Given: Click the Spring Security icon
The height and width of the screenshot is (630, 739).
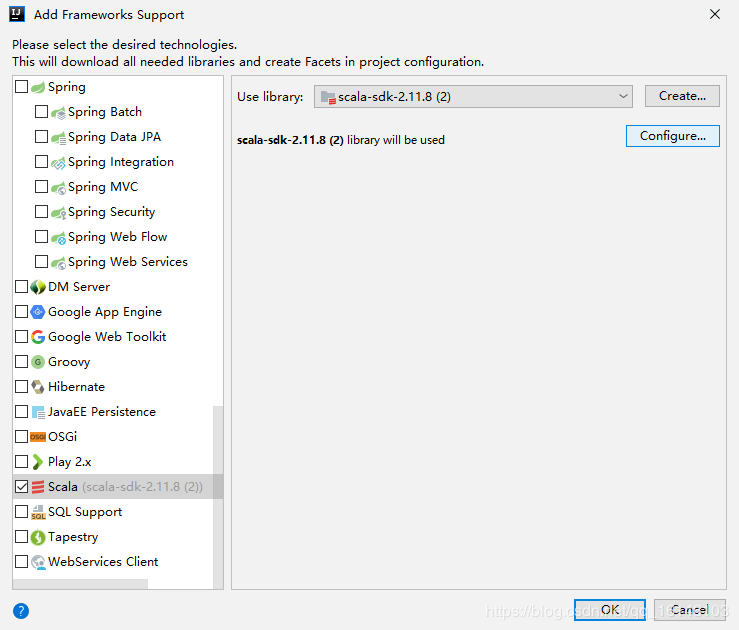Looking at the screenshot, I should pos(58,213).
